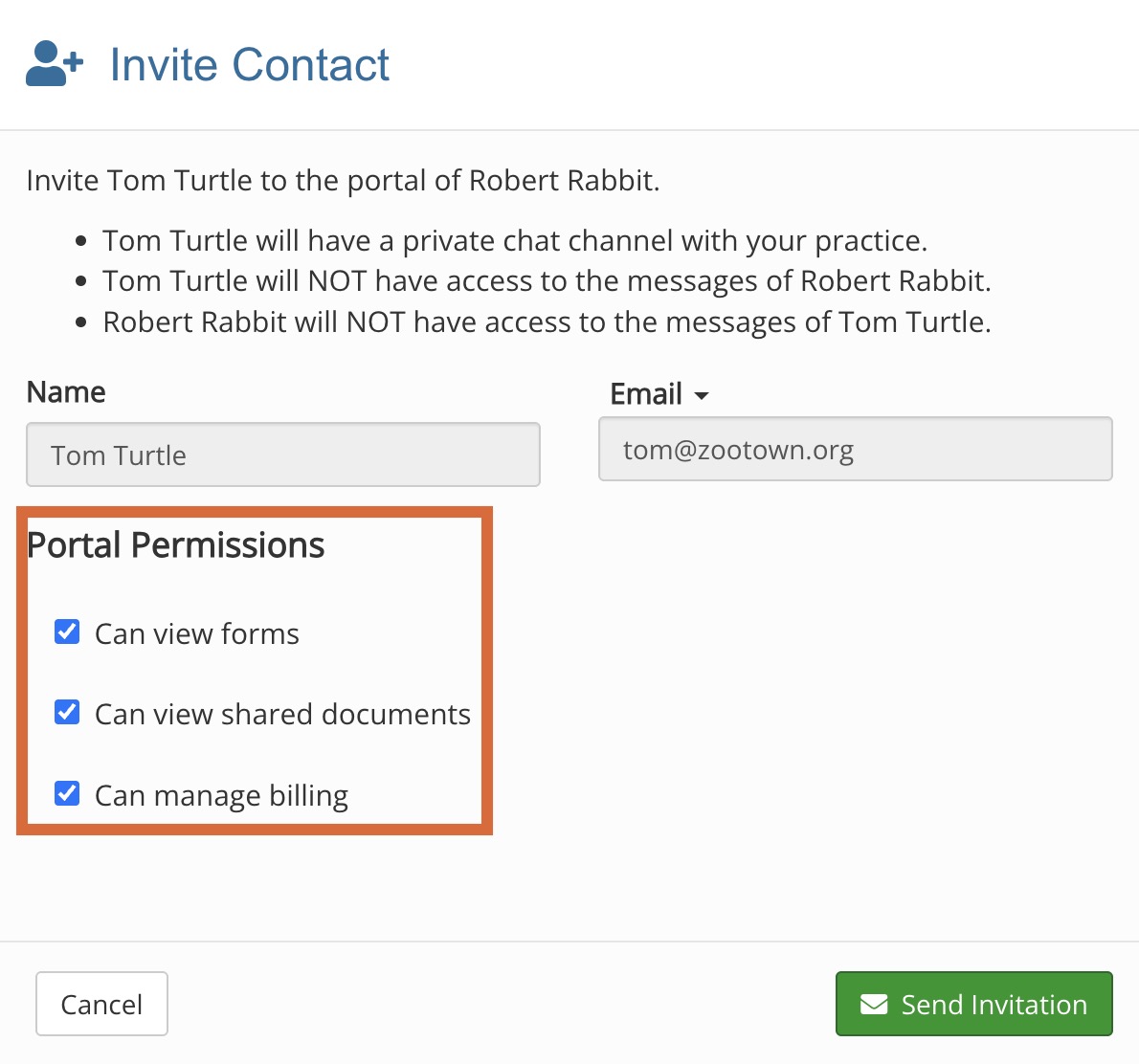Click the add-user icon beside Invite Contact
This screenshot has width=1139, height=1064.
[x=55, y=64]
